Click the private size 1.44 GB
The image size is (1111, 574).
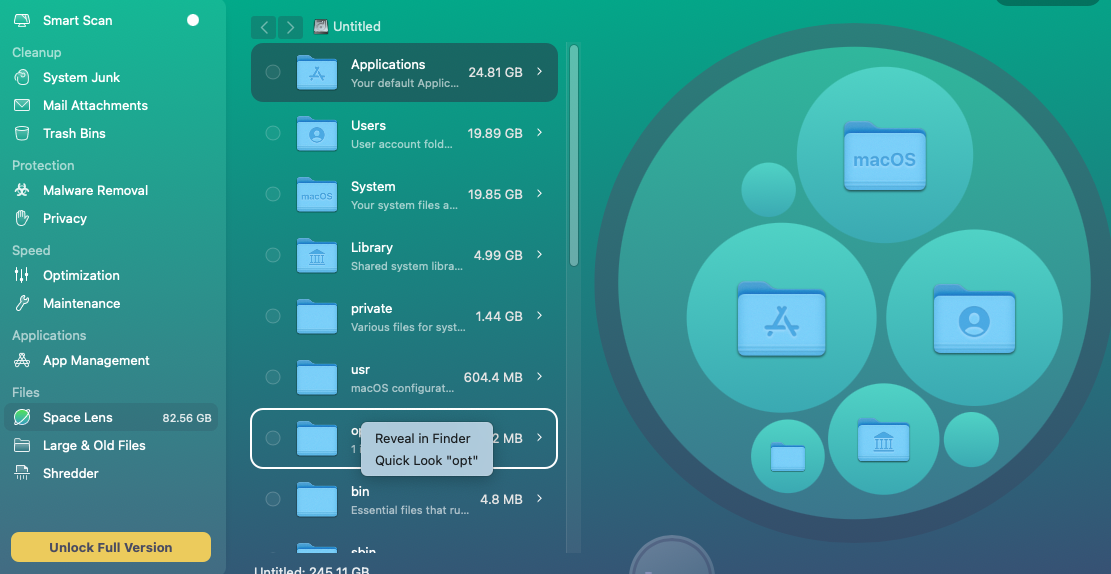[x=499, y=316]
